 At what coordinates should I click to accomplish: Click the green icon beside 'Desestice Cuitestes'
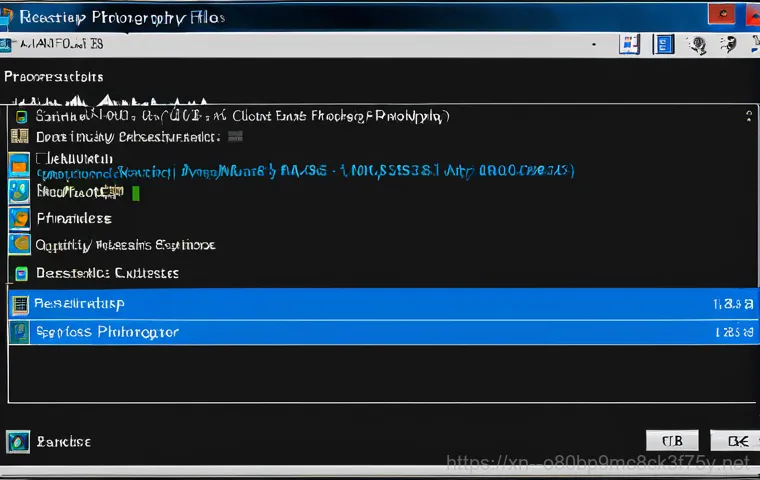pos(21,272)
